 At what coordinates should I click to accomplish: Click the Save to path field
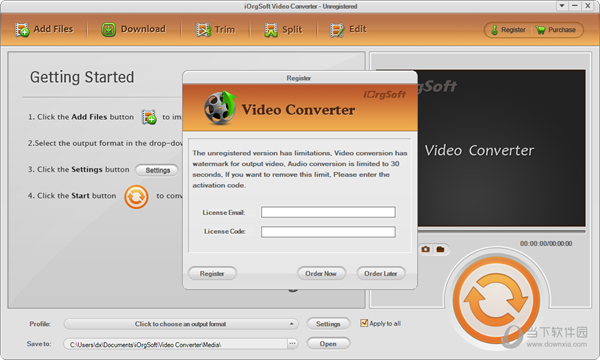[x=175, y=344]
